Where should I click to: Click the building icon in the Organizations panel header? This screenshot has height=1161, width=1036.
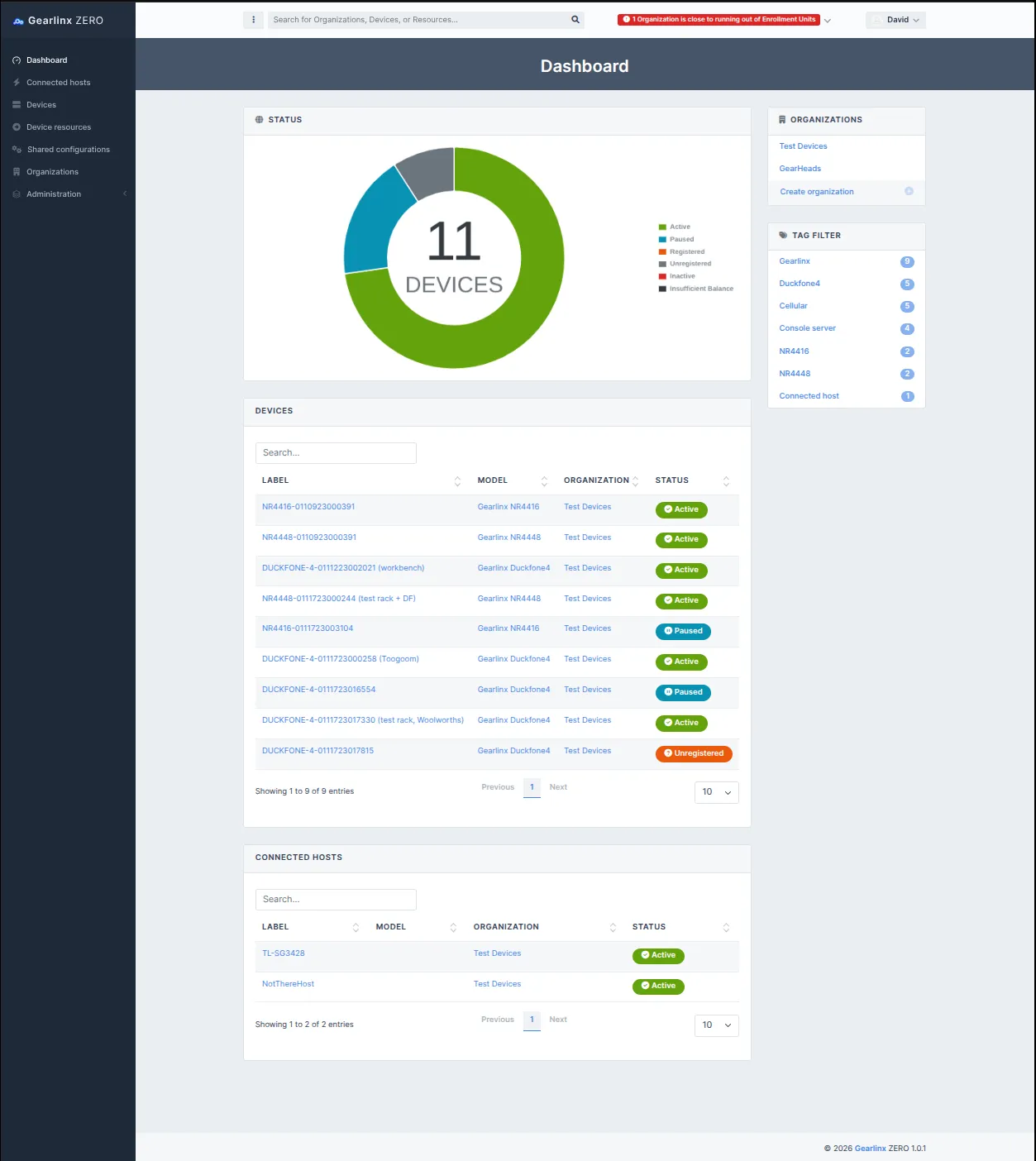pos(782,120)
